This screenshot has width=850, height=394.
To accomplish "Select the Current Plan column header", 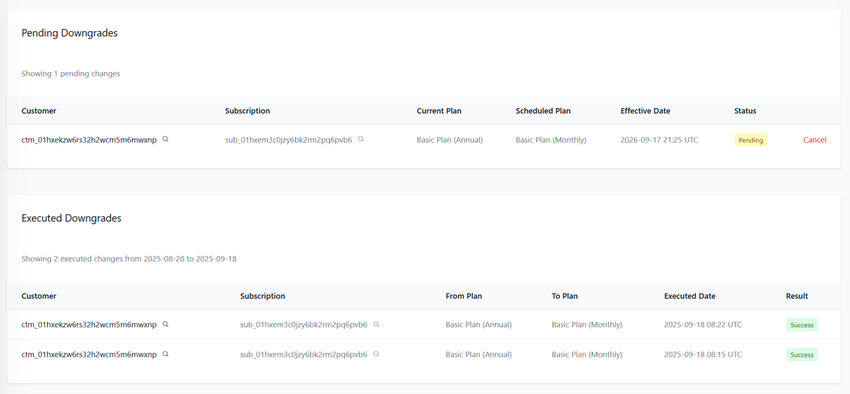I will (x=439, y=111).
